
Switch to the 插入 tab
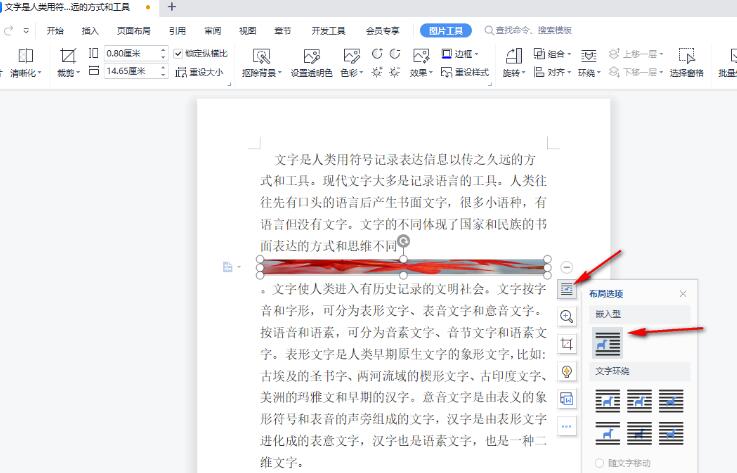point(90,31)
